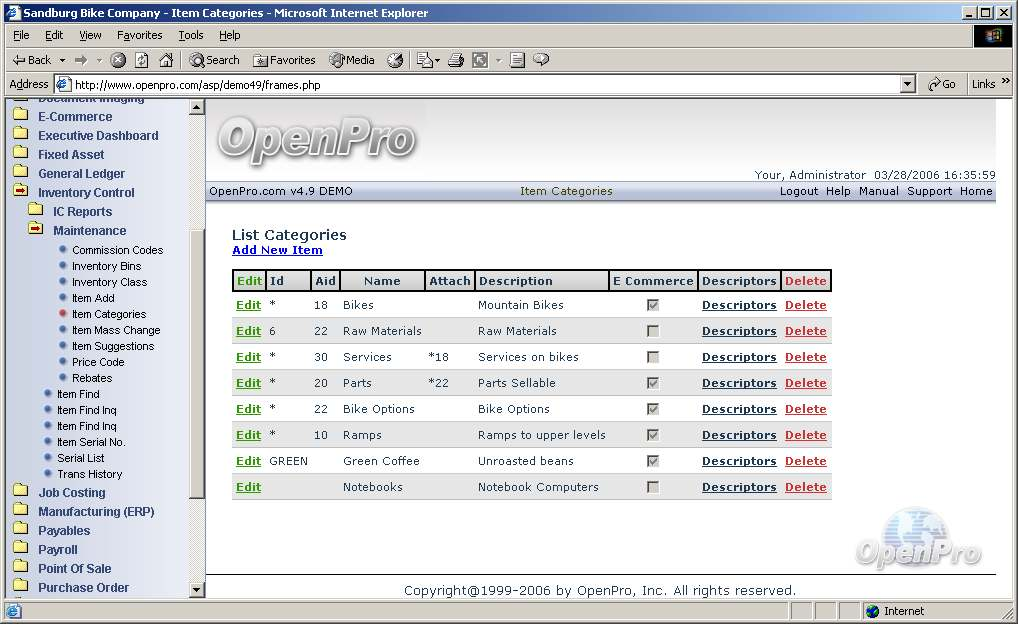Click the Mail toolbar icon
The image size is (1018, 624).
[x=425, y=60]
